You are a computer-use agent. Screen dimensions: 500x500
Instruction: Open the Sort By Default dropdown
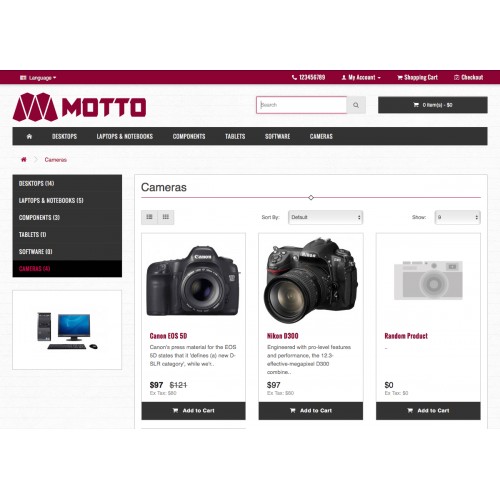pyautogui.click(x=325, y=217)
